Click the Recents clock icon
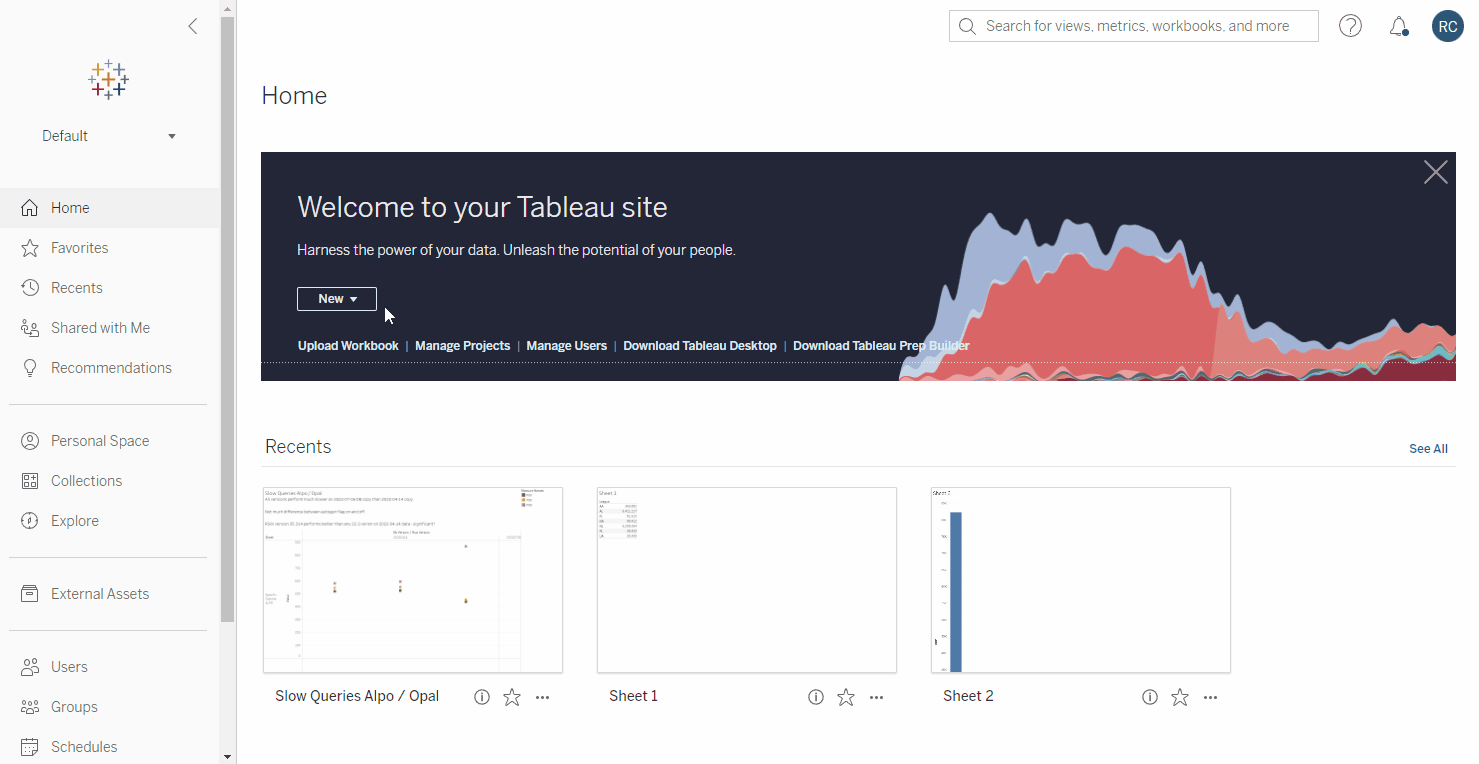This screenshot has width=1479, height=764. click(30, 288)
